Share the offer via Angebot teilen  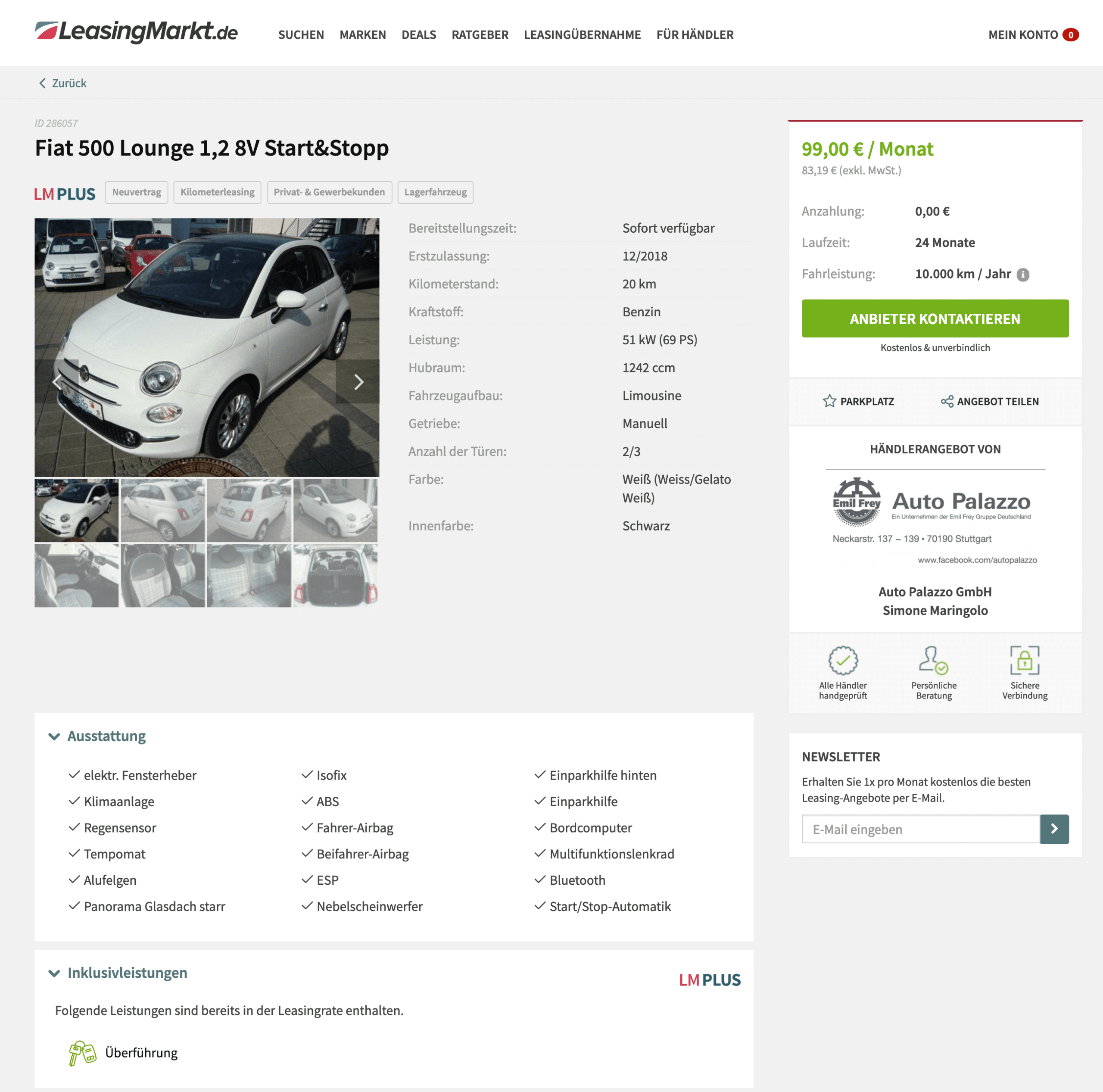pos(989,402)
